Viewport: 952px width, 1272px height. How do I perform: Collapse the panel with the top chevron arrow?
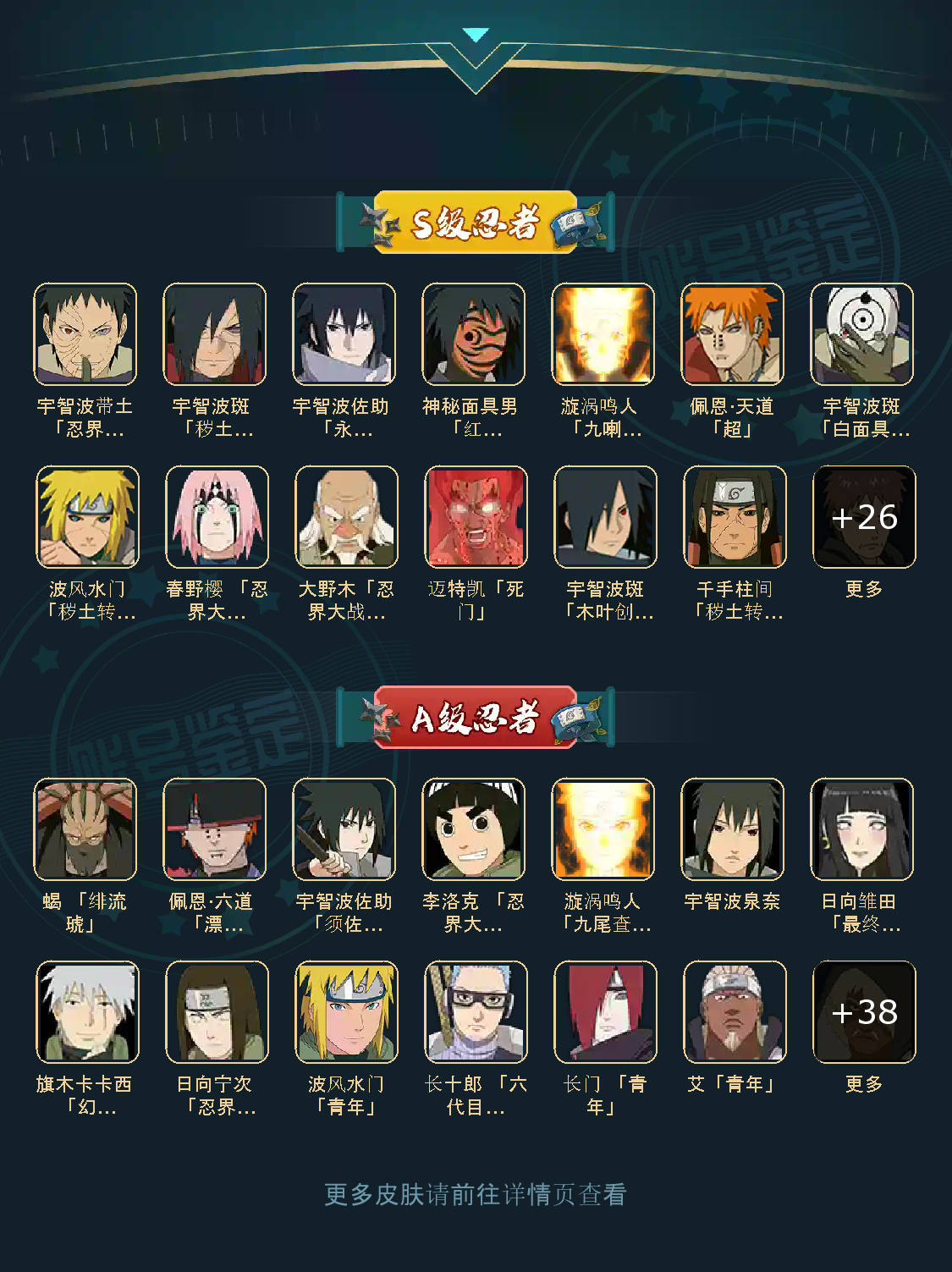[x=476, y=36]
